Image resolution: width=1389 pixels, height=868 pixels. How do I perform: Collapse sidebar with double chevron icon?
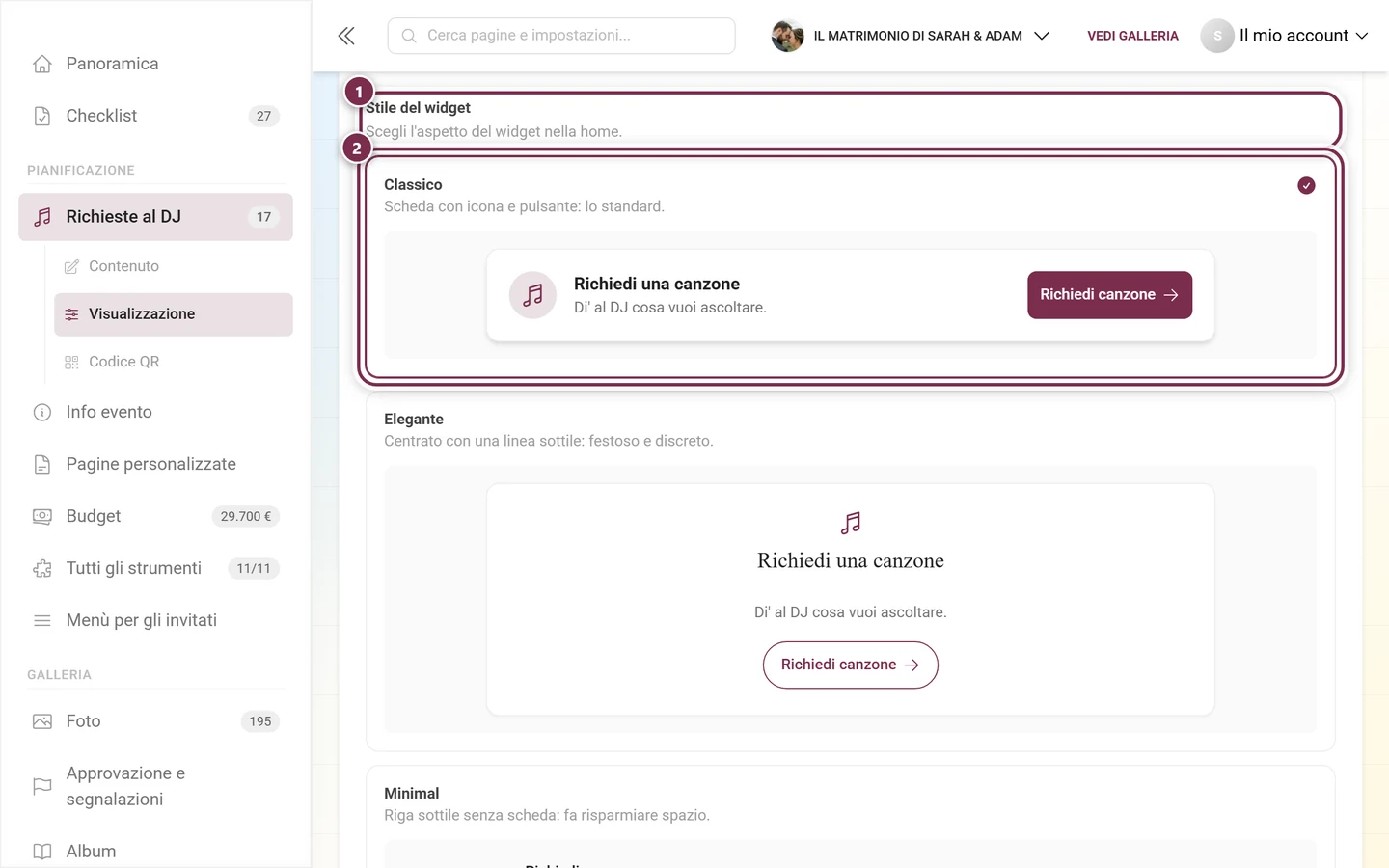tap(346, 36)
